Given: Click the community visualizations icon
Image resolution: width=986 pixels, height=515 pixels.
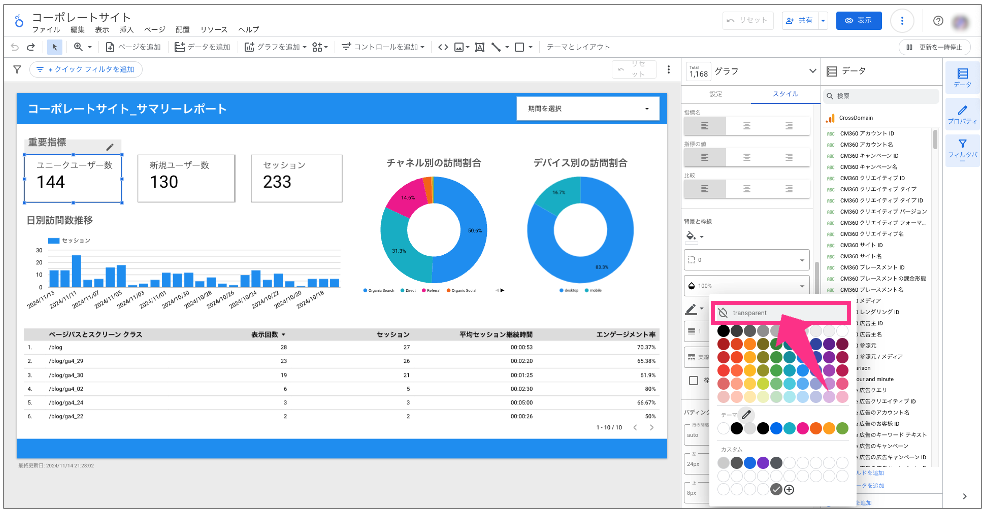Looking at the screenshot, I should point(317,47).
